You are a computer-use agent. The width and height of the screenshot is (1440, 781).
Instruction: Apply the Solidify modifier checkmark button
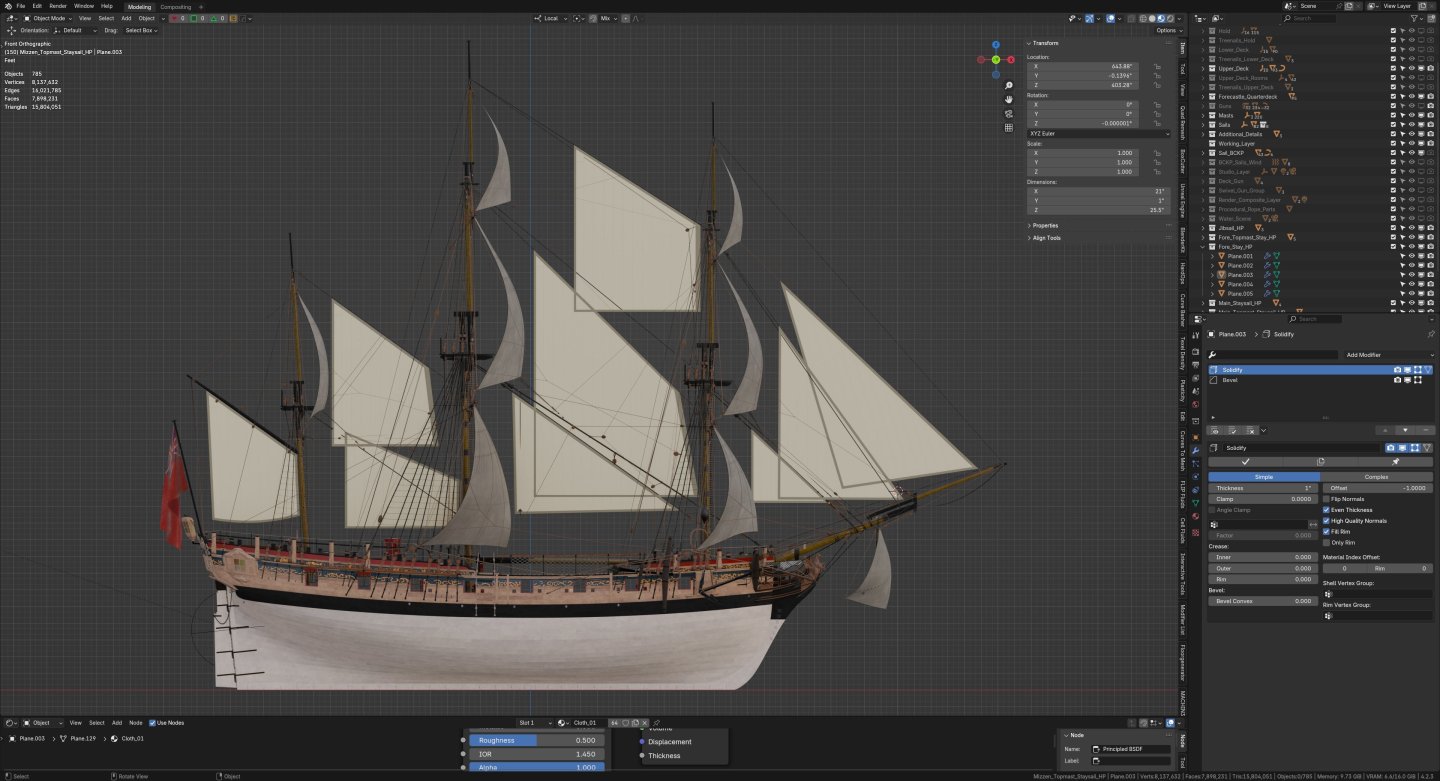coord(1245,462)
